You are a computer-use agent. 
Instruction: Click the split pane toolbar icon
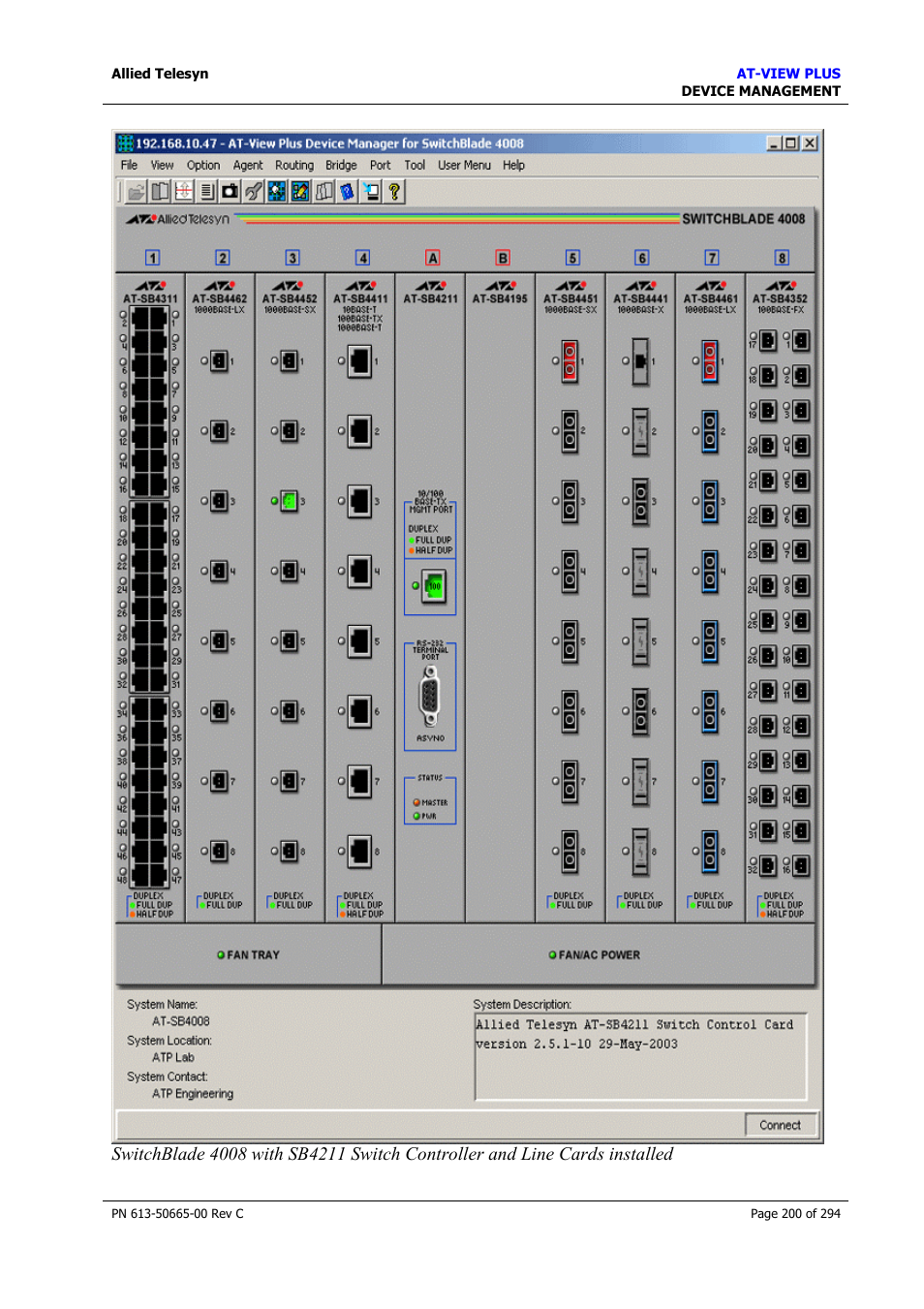point(183,192)
